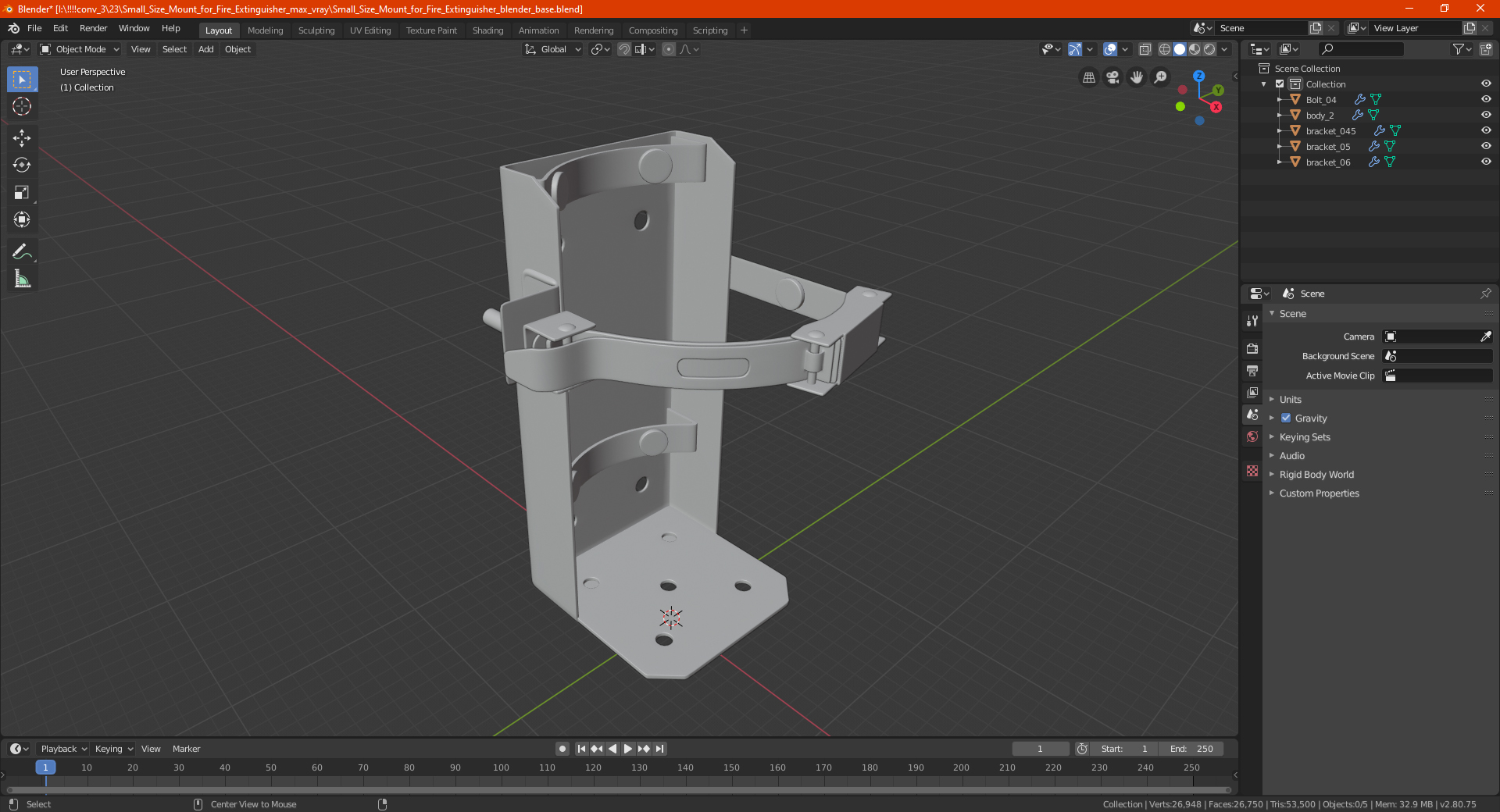Open outliner filter funnel menu
The height and width of the screenshot is (812, 1500).
click(1462, 49)
